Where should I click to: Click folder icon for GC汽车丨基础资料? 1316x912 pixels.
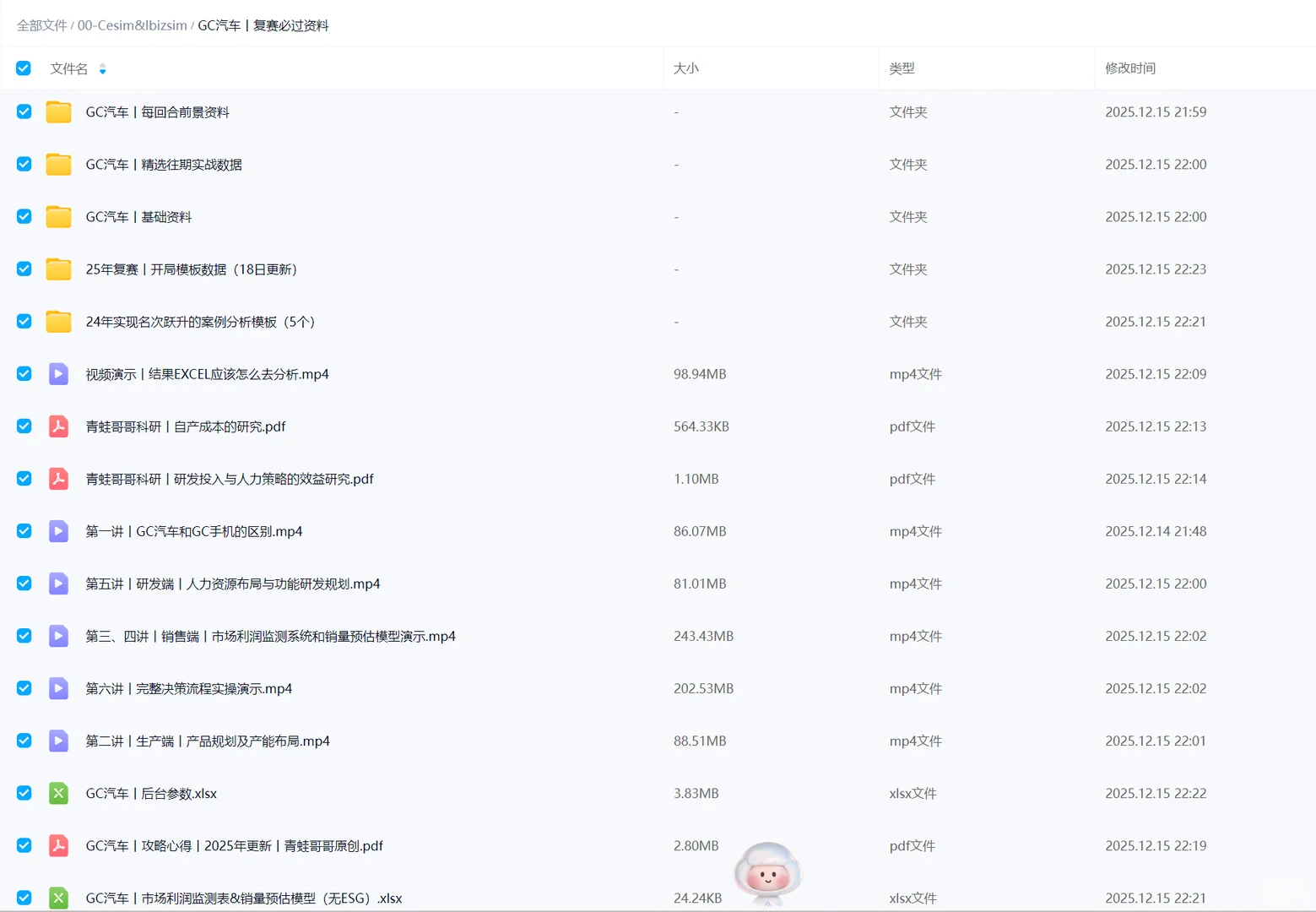[x=58, y=217]
